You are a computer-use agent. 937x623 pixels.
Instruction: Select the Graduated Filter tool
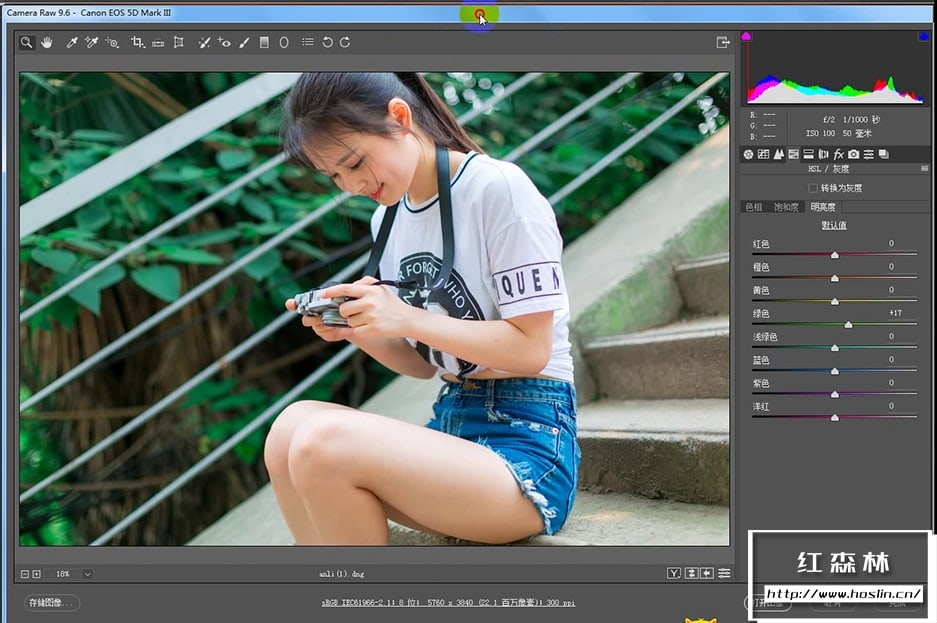point(264,42)
